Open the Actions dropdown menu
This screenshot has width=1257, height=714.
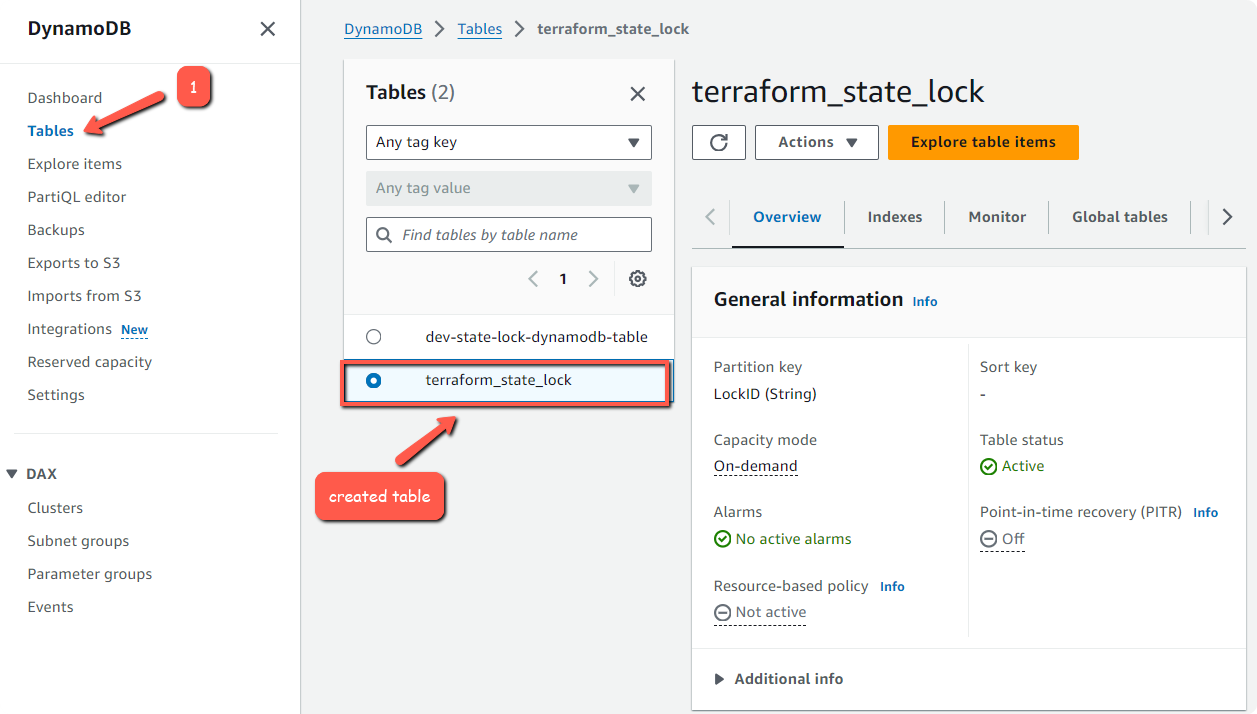(816, 142)
